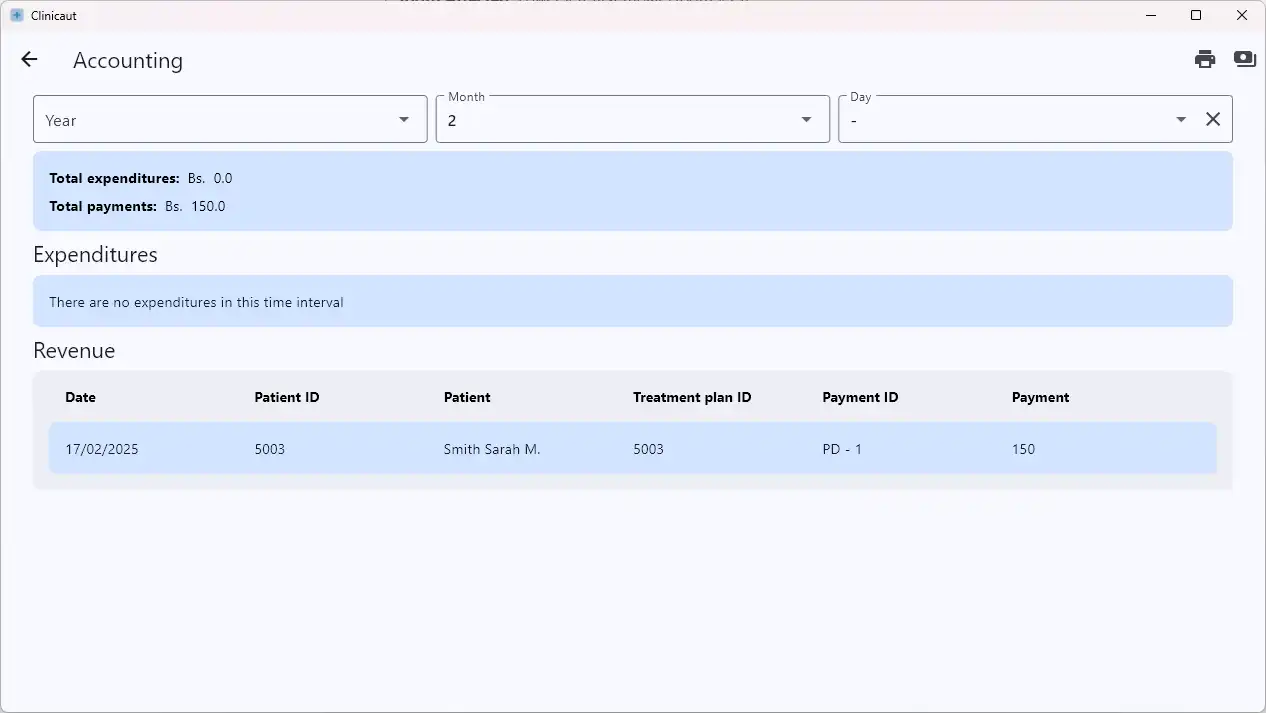Click the Total payments summary line
Screen dimensions: 1266x713
(137, 207)
